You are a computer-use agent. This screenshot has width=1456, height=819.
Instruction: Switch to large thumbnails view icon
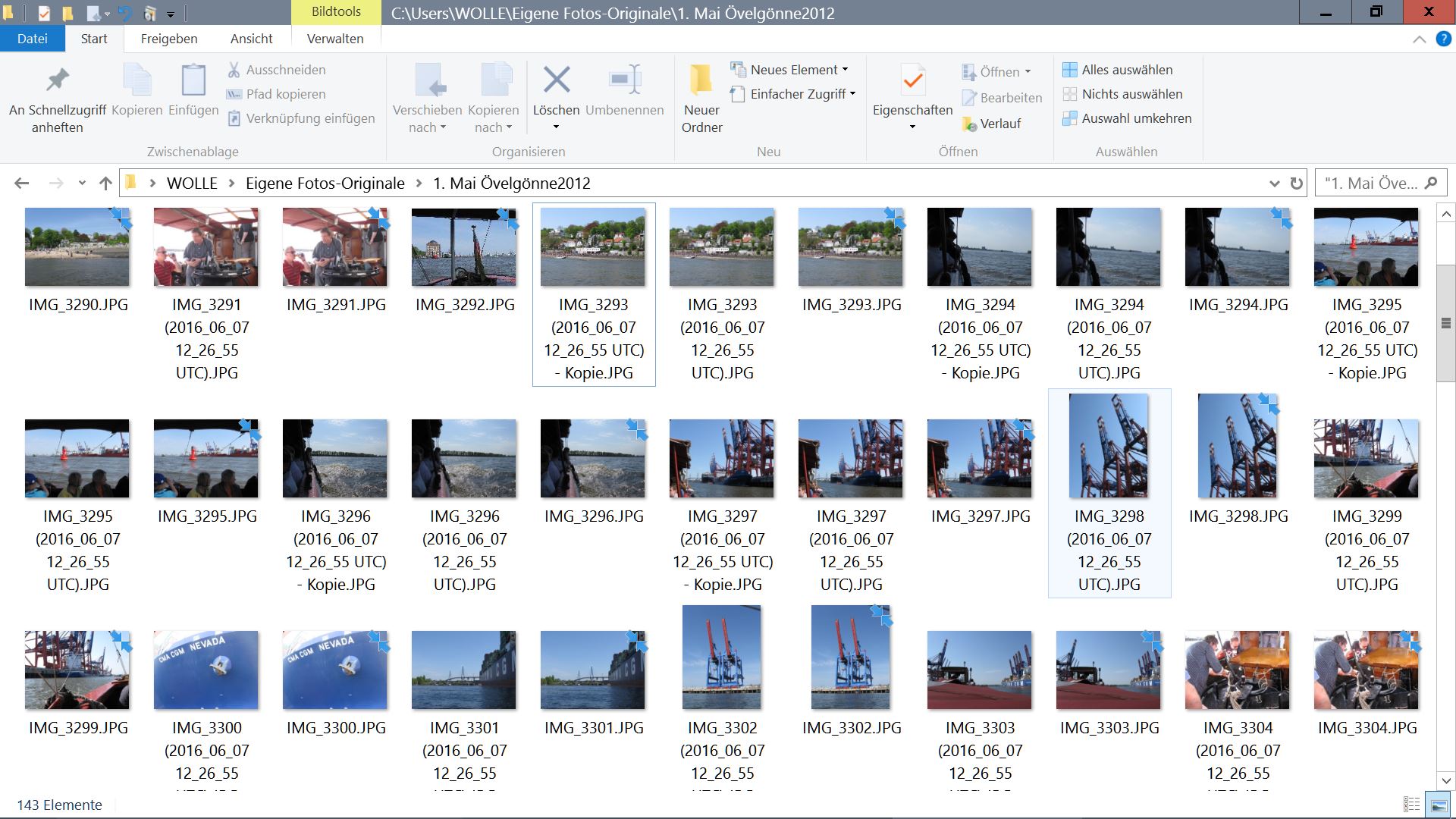pos(1438,805)
